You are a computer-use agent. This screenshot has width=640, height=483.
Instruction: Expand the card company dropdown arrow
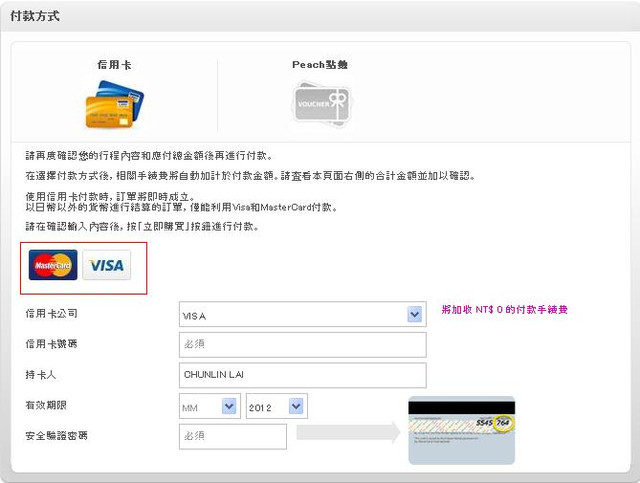pyautogui.click(x=415, y=314)
